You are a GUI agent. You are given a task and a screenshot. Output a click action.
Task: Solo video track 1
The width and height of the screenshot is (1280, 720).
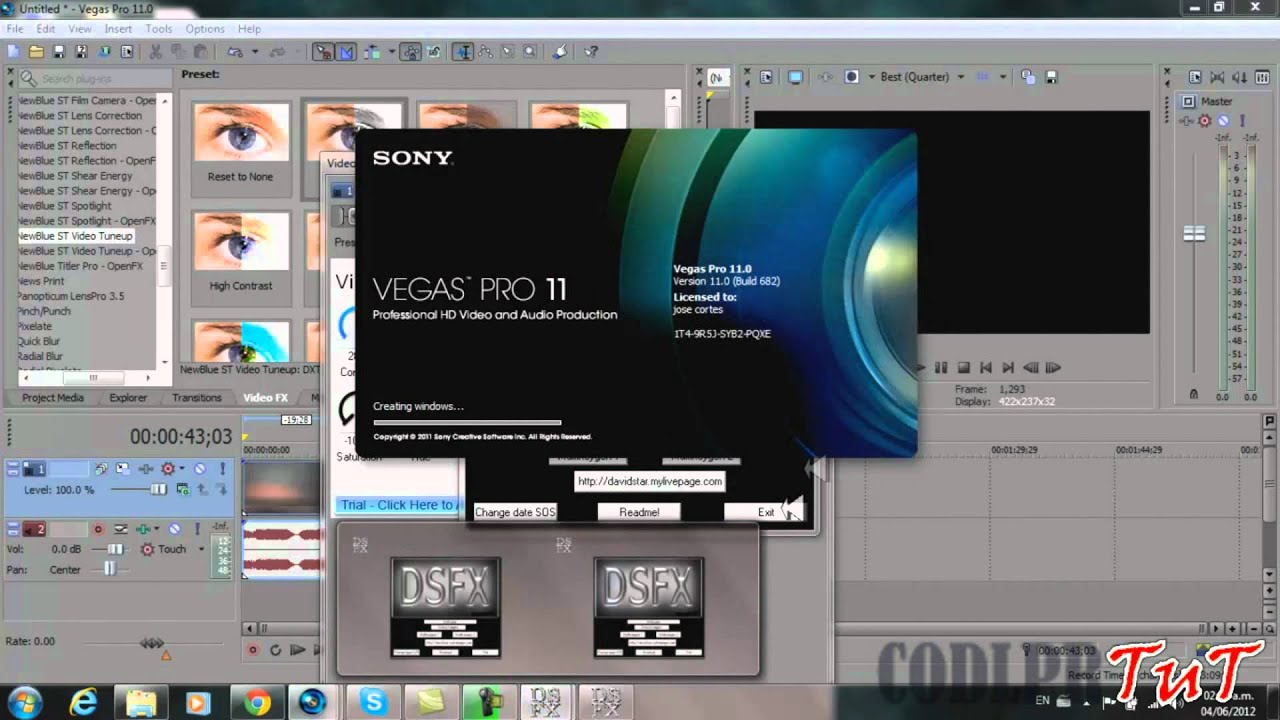(x=222, y=468)
